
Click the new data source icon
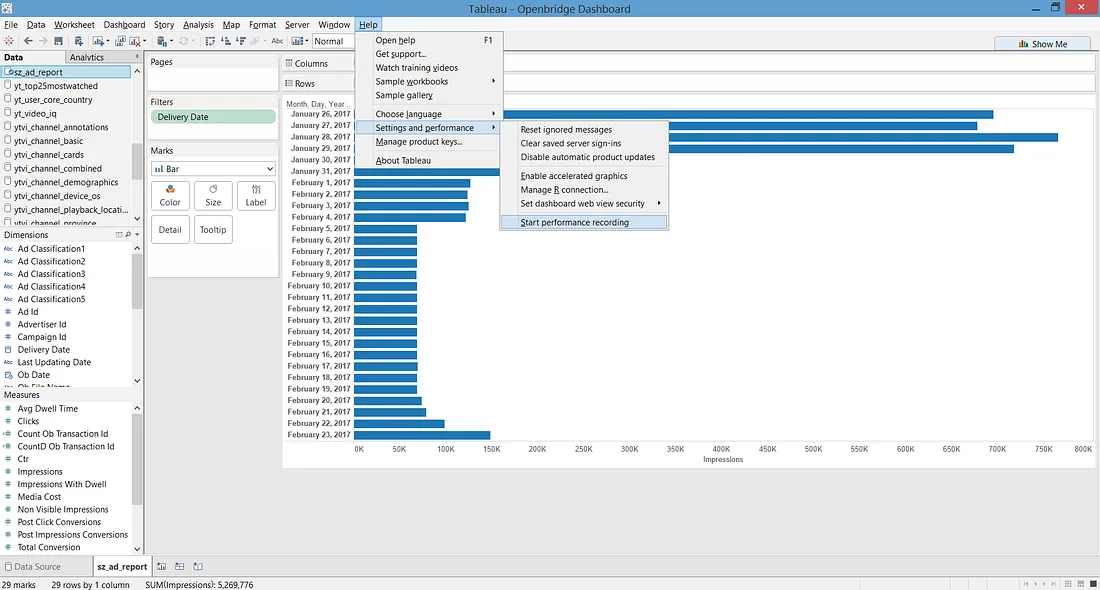click(x=79, y=41)
